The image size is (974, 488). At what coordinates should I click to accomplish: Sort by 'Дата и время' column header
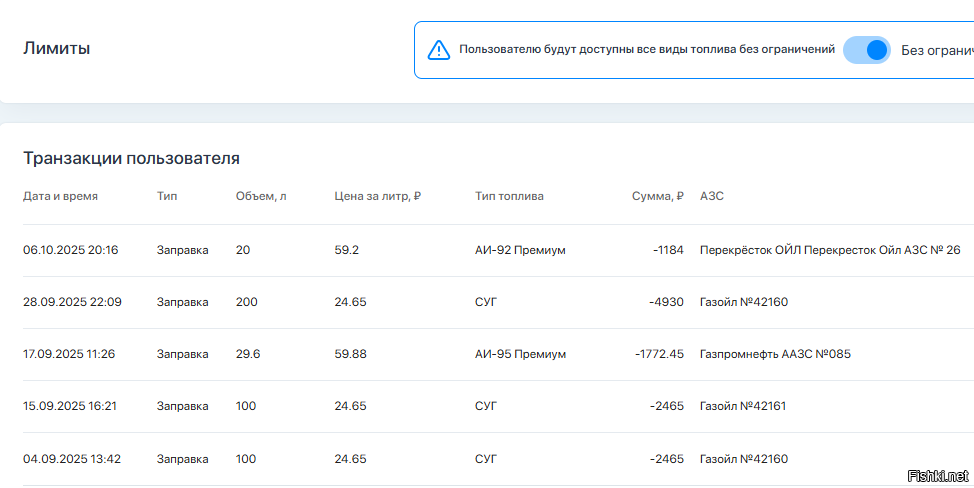click(x=60, y=196)
